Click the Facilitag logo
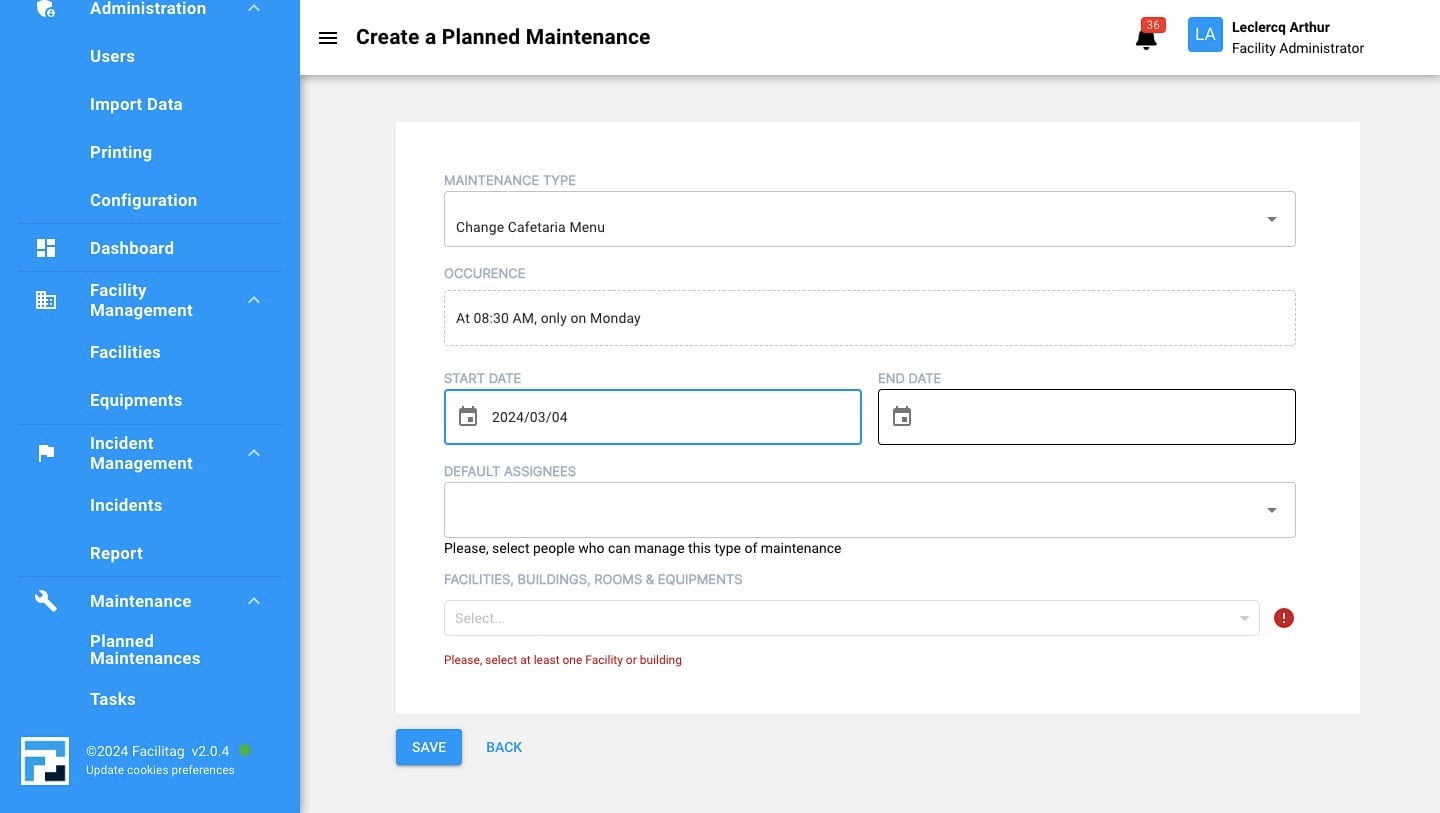 point(44,760)
